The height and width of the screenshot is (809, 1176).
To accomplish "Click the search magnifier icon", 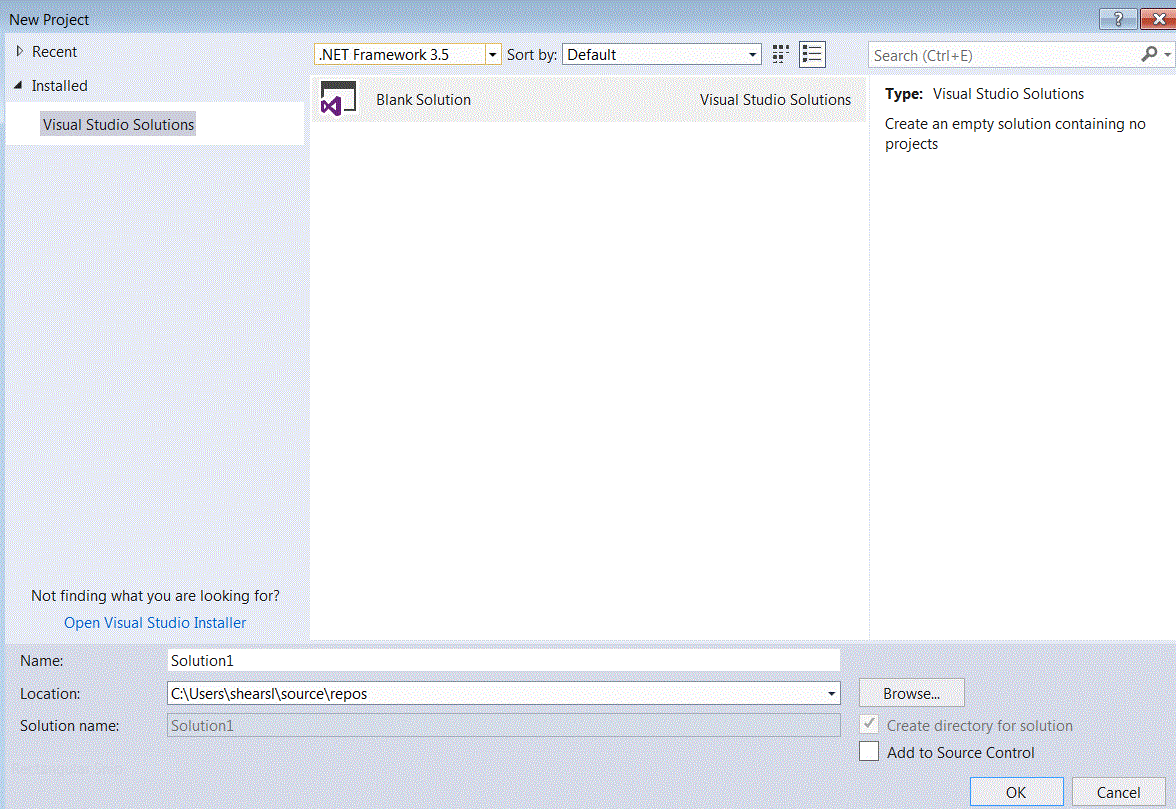I will (1149, 55).
